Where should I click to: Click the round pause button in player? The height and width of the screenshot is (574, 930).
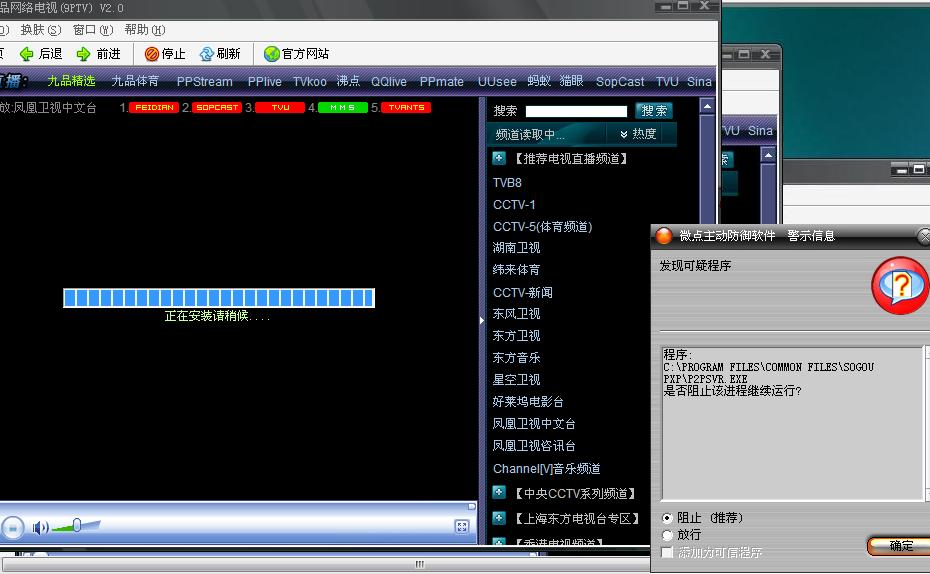click(x=12, y=527)
